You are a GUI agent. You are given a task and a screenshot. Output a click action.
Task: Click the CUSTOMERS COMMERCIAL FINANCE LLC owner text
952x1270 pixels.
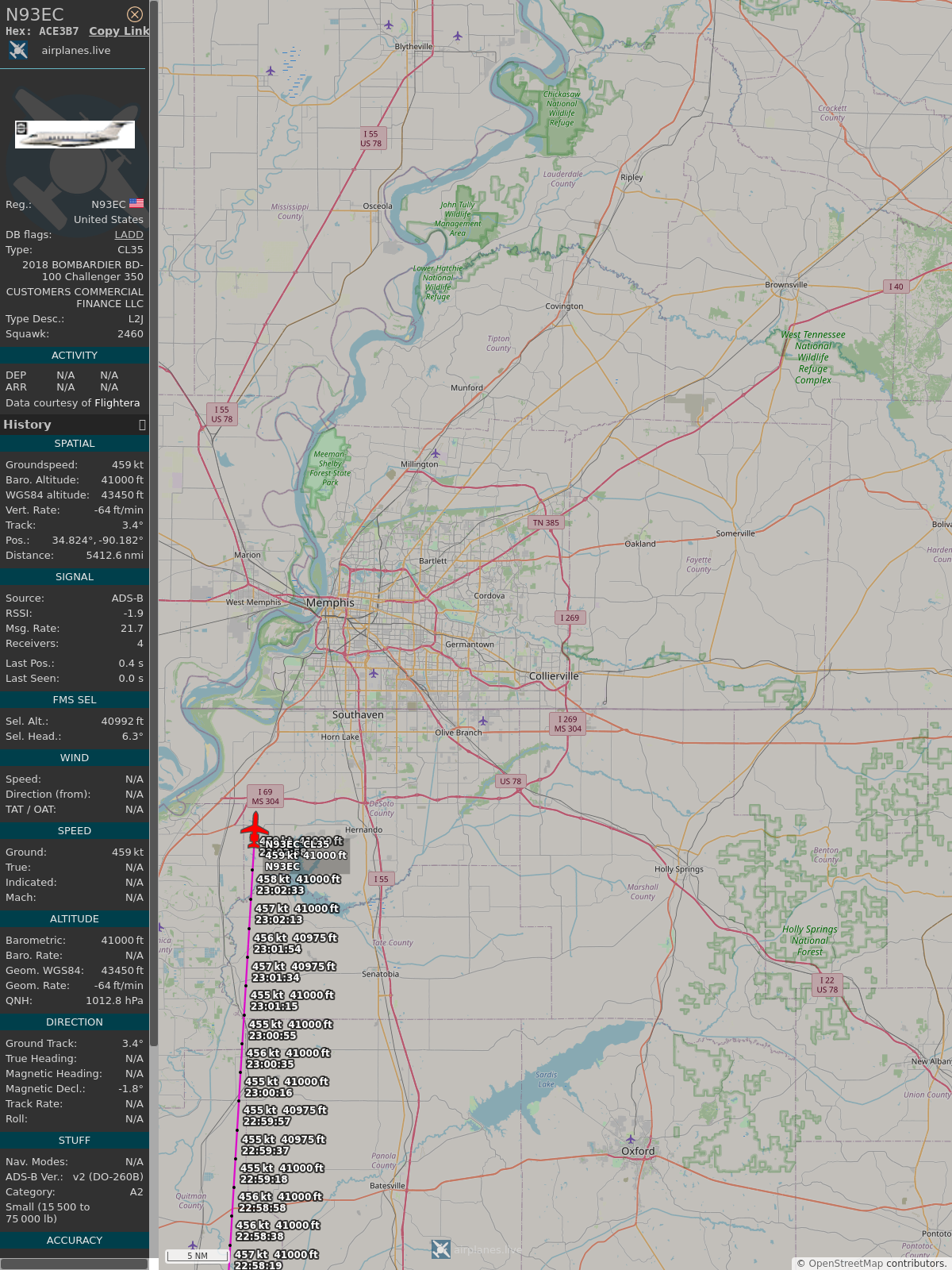click(75, 298)
